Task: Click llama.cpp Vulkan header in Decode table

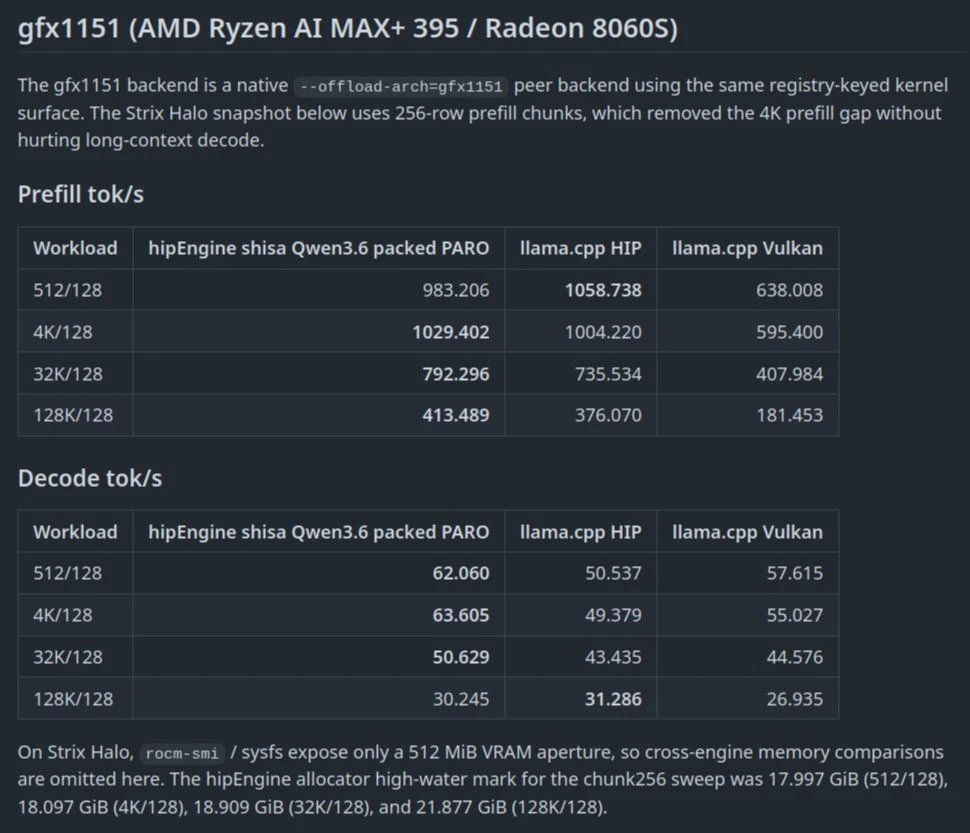Action: [747, 532]
